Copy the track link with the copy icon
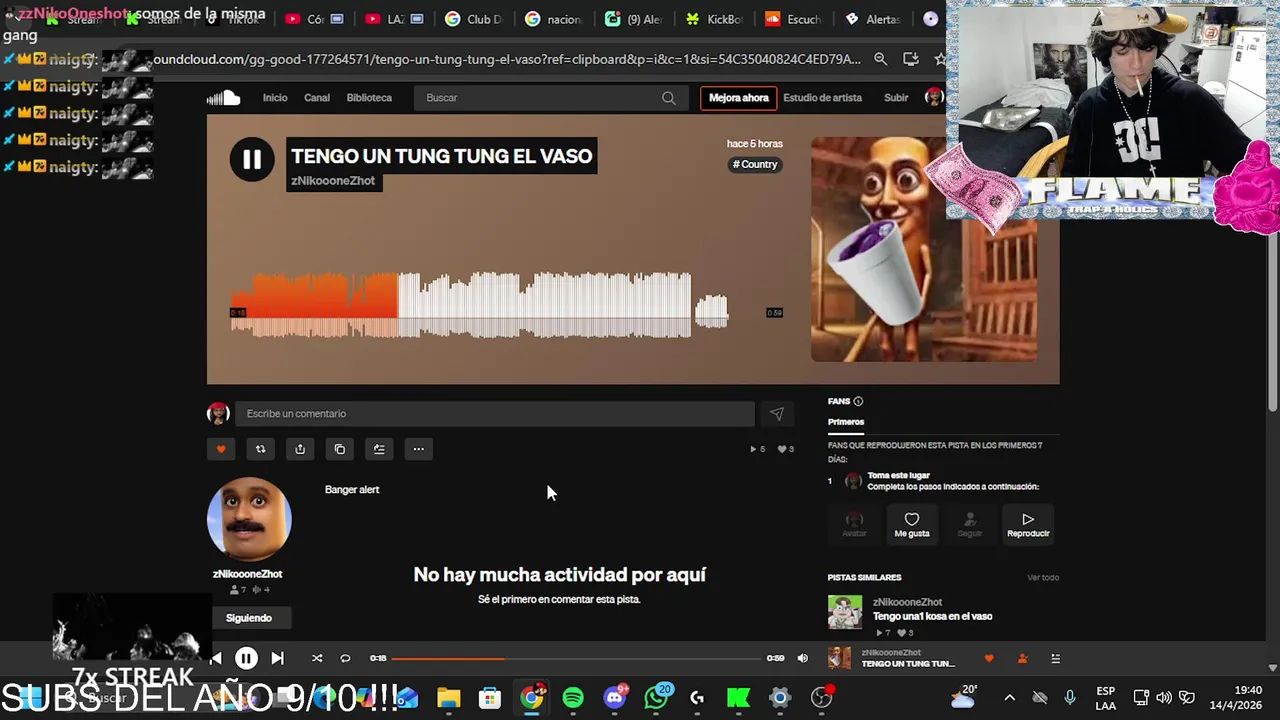 [340, 449]
